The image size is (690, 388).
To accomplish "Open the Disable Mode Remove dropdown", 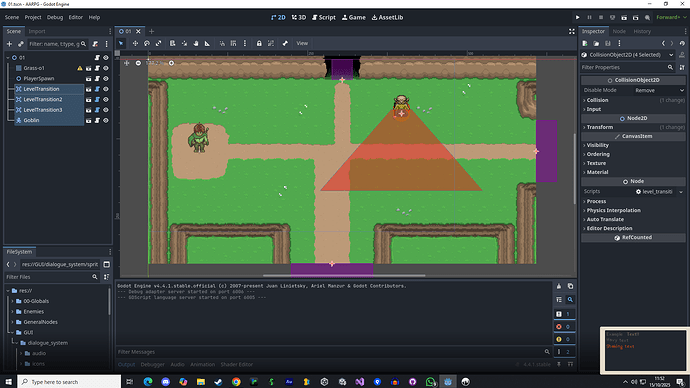I will (659, 90).
